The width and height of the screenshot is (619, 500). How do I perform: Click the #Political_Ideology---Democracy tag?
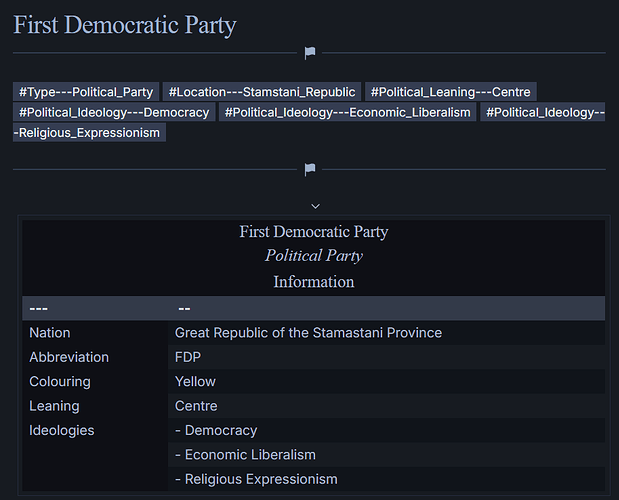pos(114,112)
